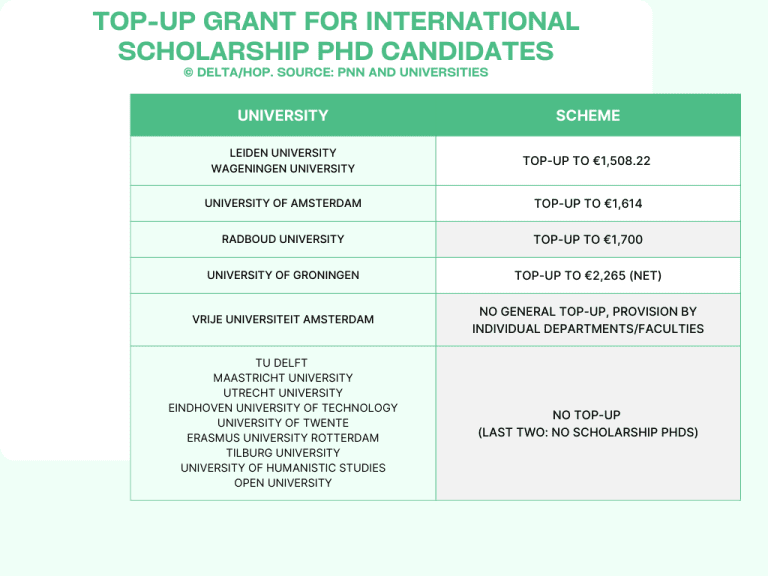Select the "Top-up to €1,700" cell

[588, 240]
